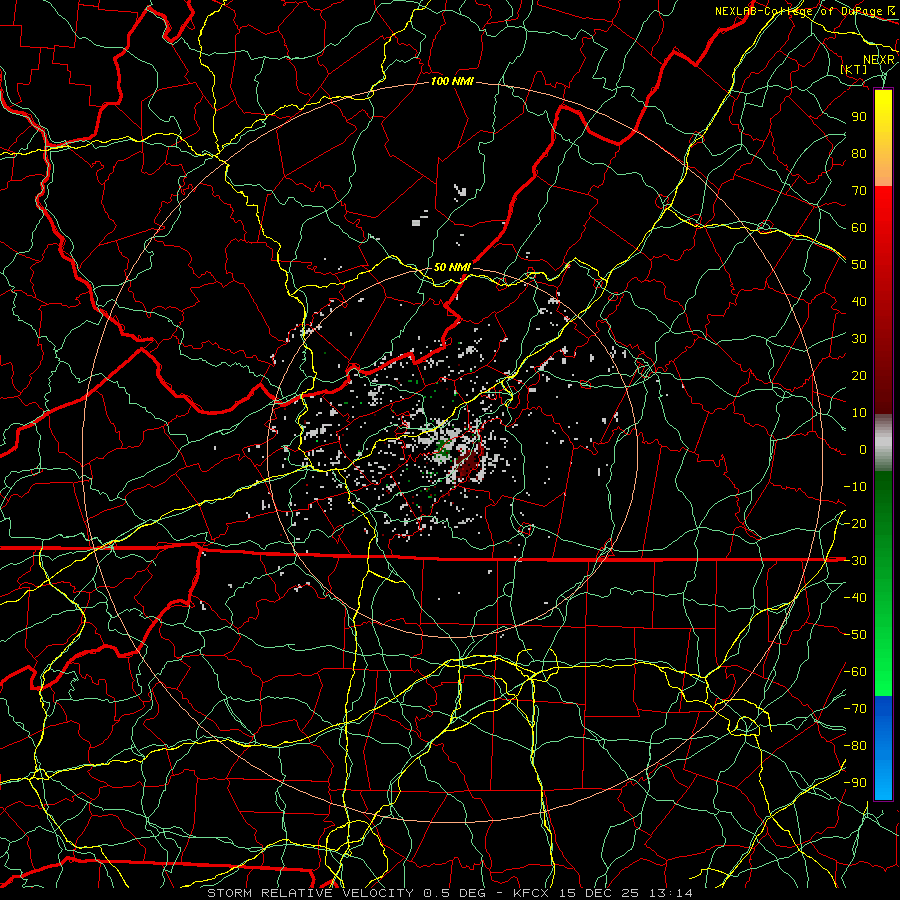Click the -80 value on the velocity scale
900x900 pixels.
(x=855, y=746)
